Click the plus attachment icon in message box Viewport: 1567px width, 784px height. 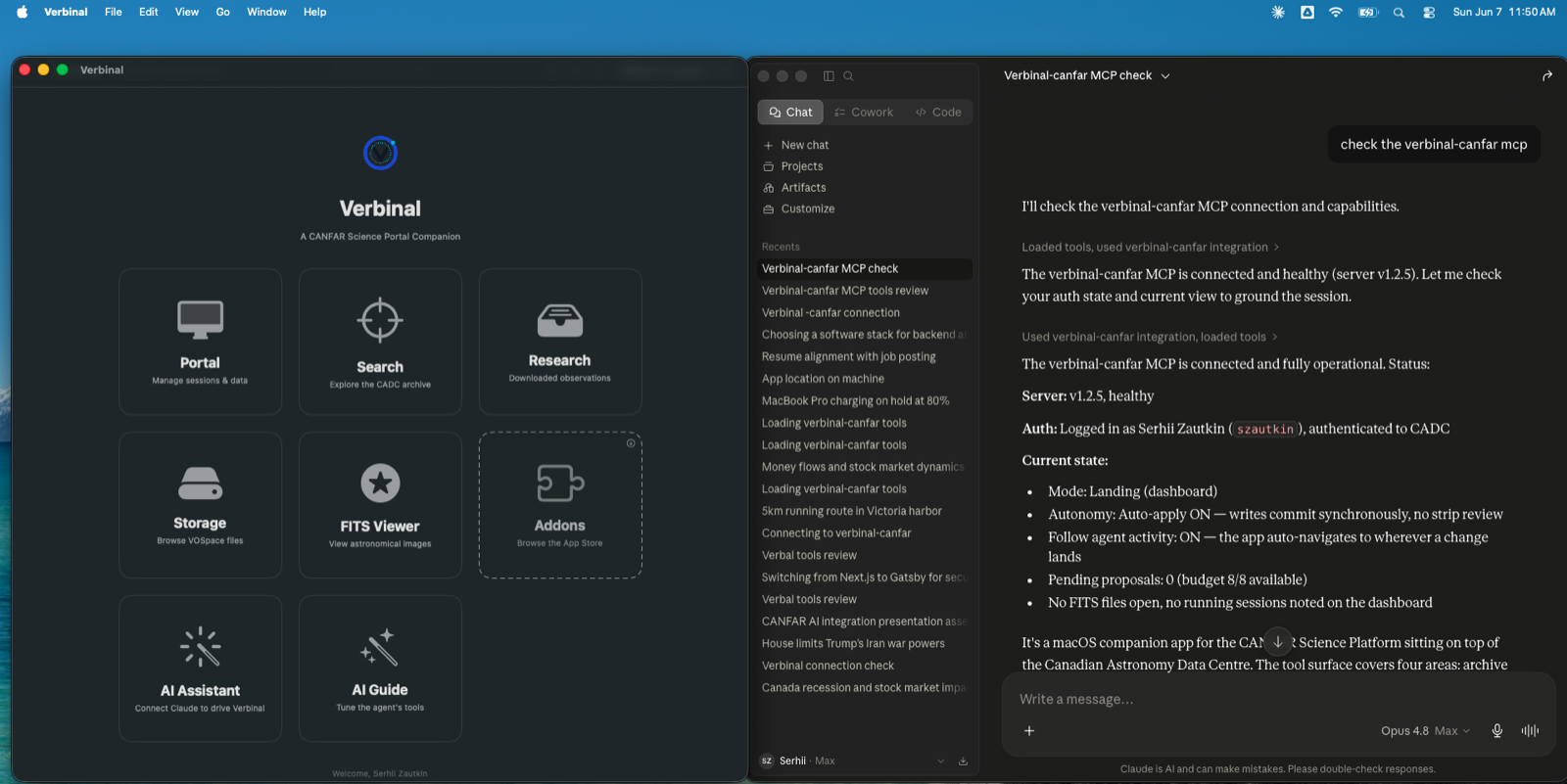[1029, 731]
